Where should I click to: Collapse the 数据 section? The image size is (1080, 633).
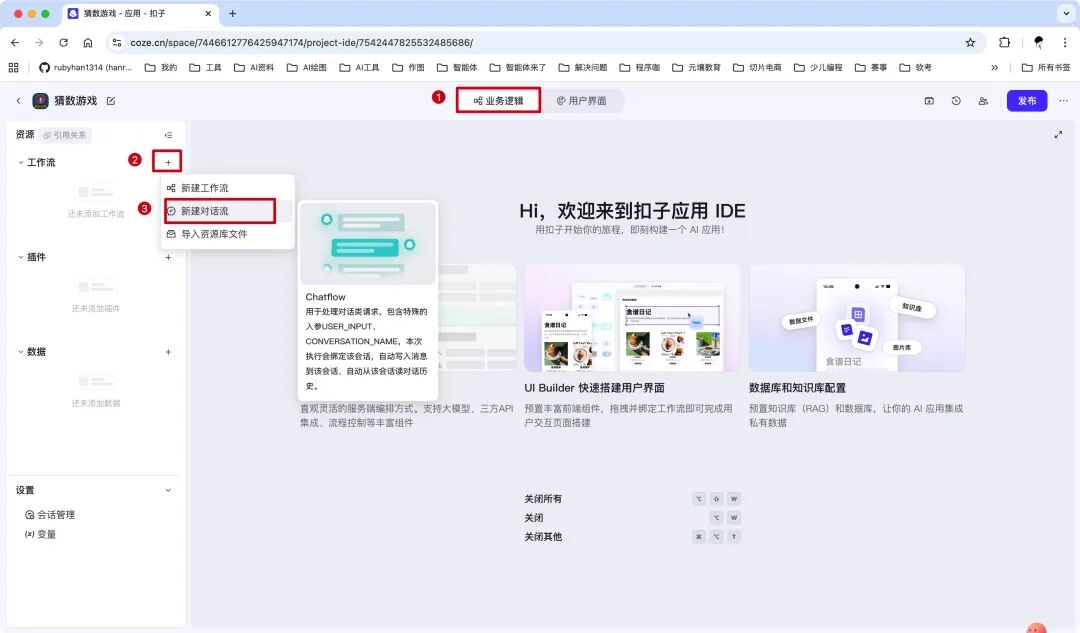[21, 352]
